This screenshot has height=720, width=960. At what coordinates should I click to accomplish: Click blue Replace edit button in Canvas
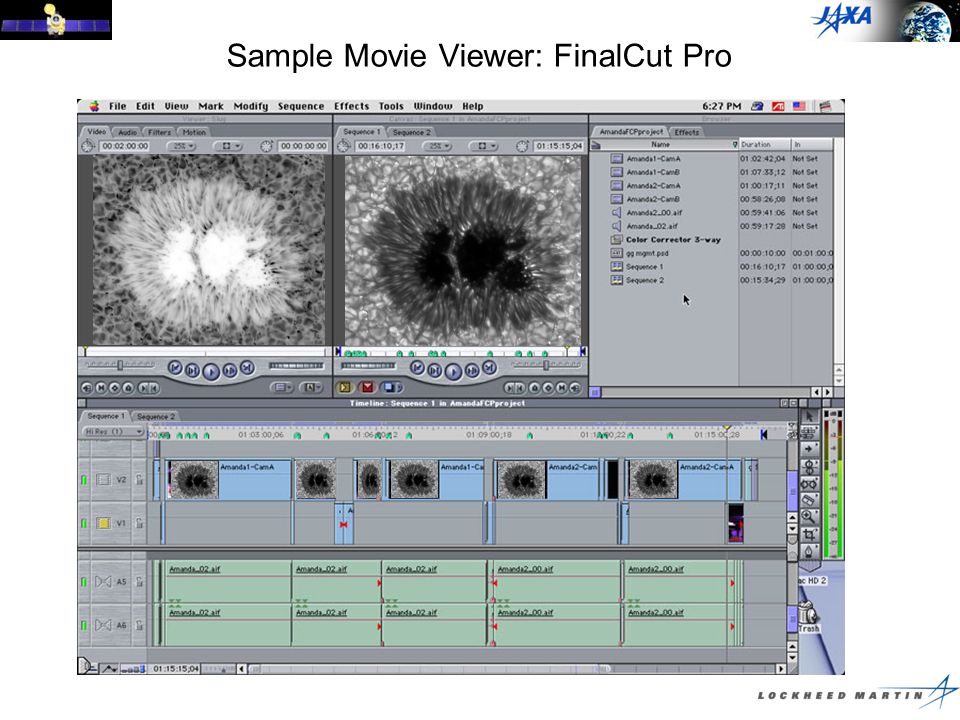pos(390,387)
